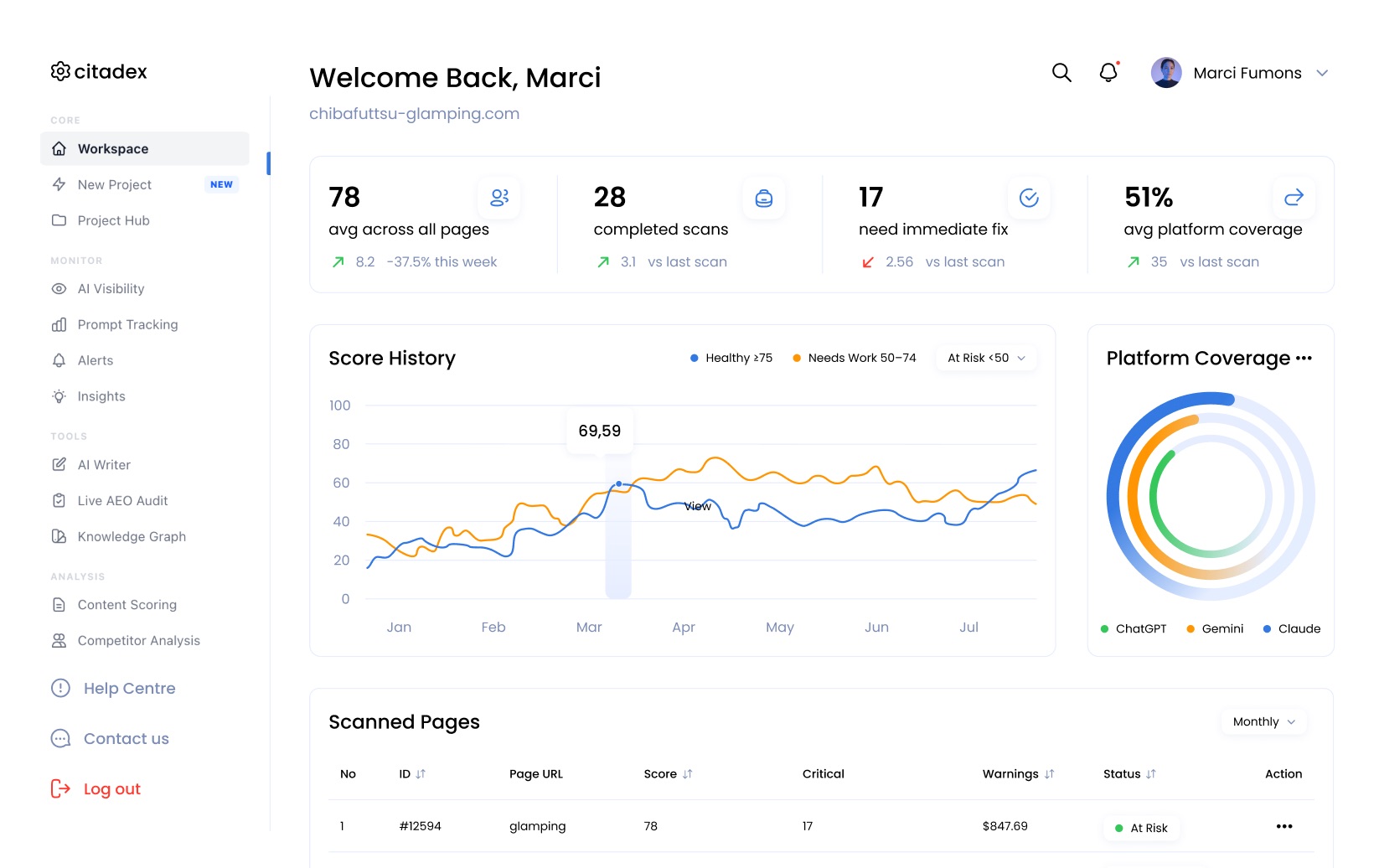Screen dimensions: 1379x868
Task: Click the citadex logo
Action: pos(99,72)
